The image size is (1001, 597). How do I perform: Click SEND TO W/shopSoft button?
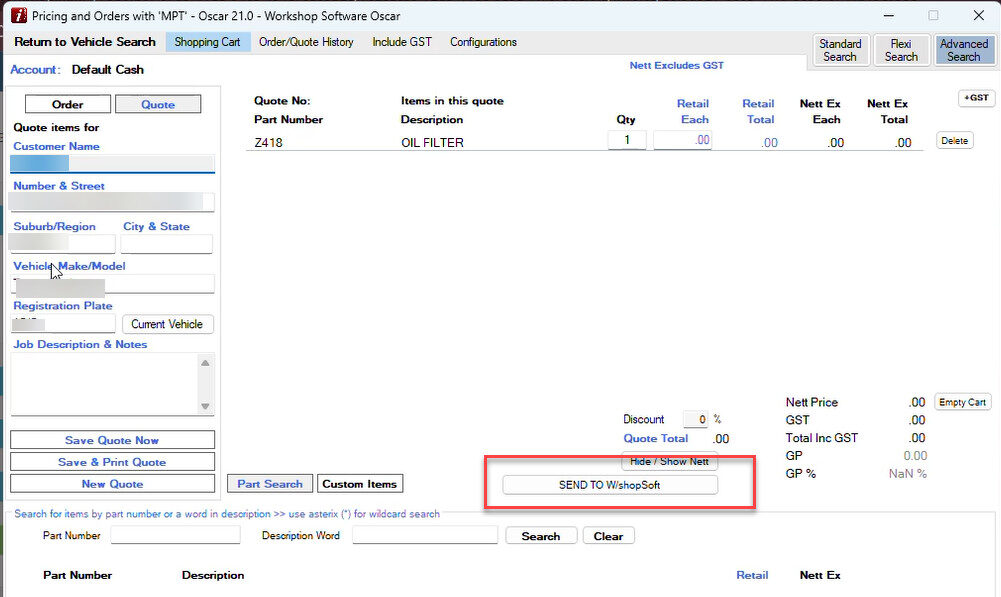(610, 485)
